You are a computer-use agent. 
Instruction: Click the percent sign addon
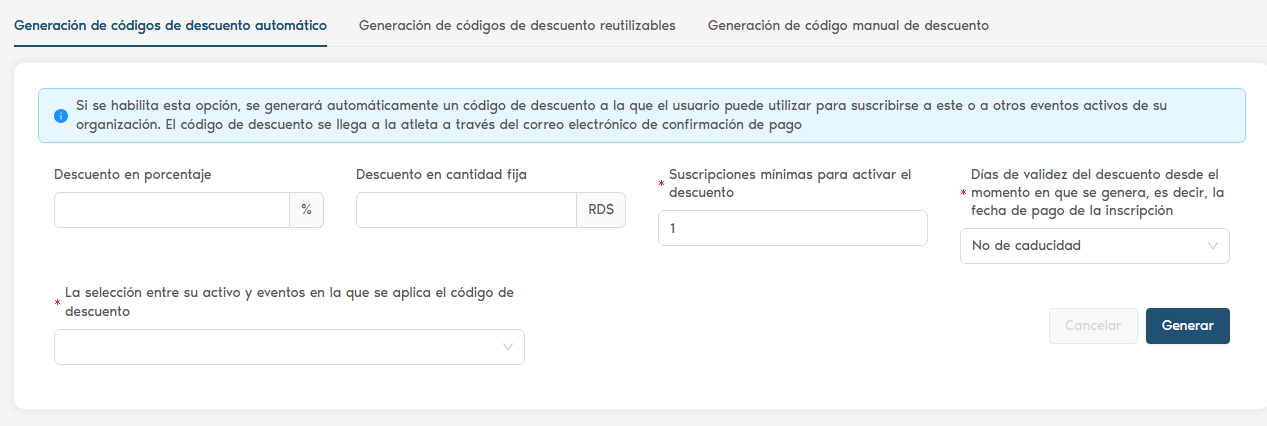[x=307, y=210]
